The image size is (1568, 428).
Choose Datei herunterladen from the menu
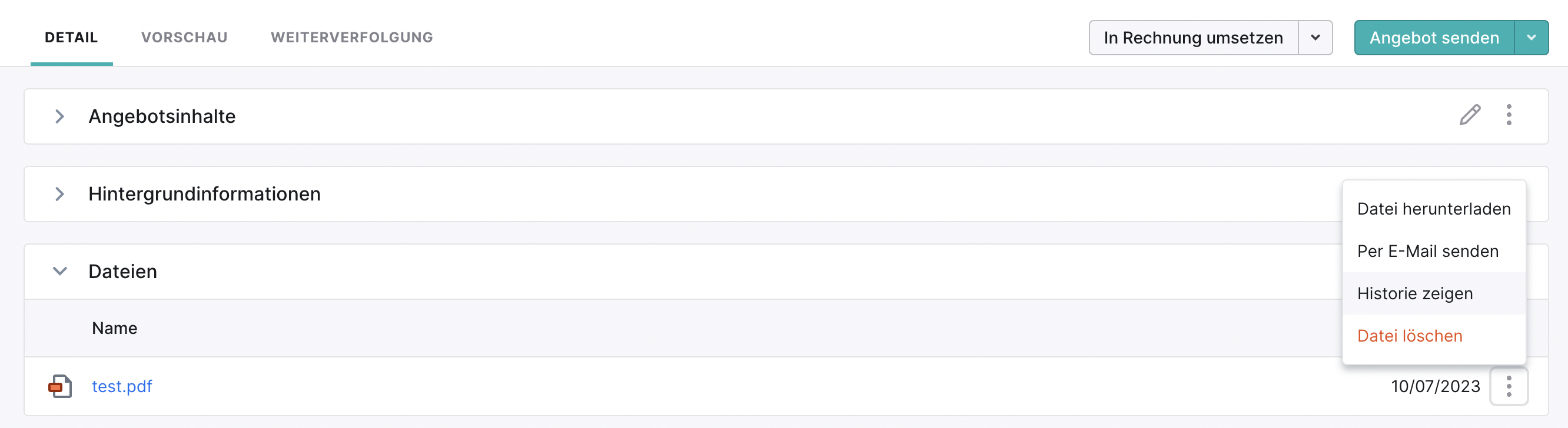pos(1434,209)
